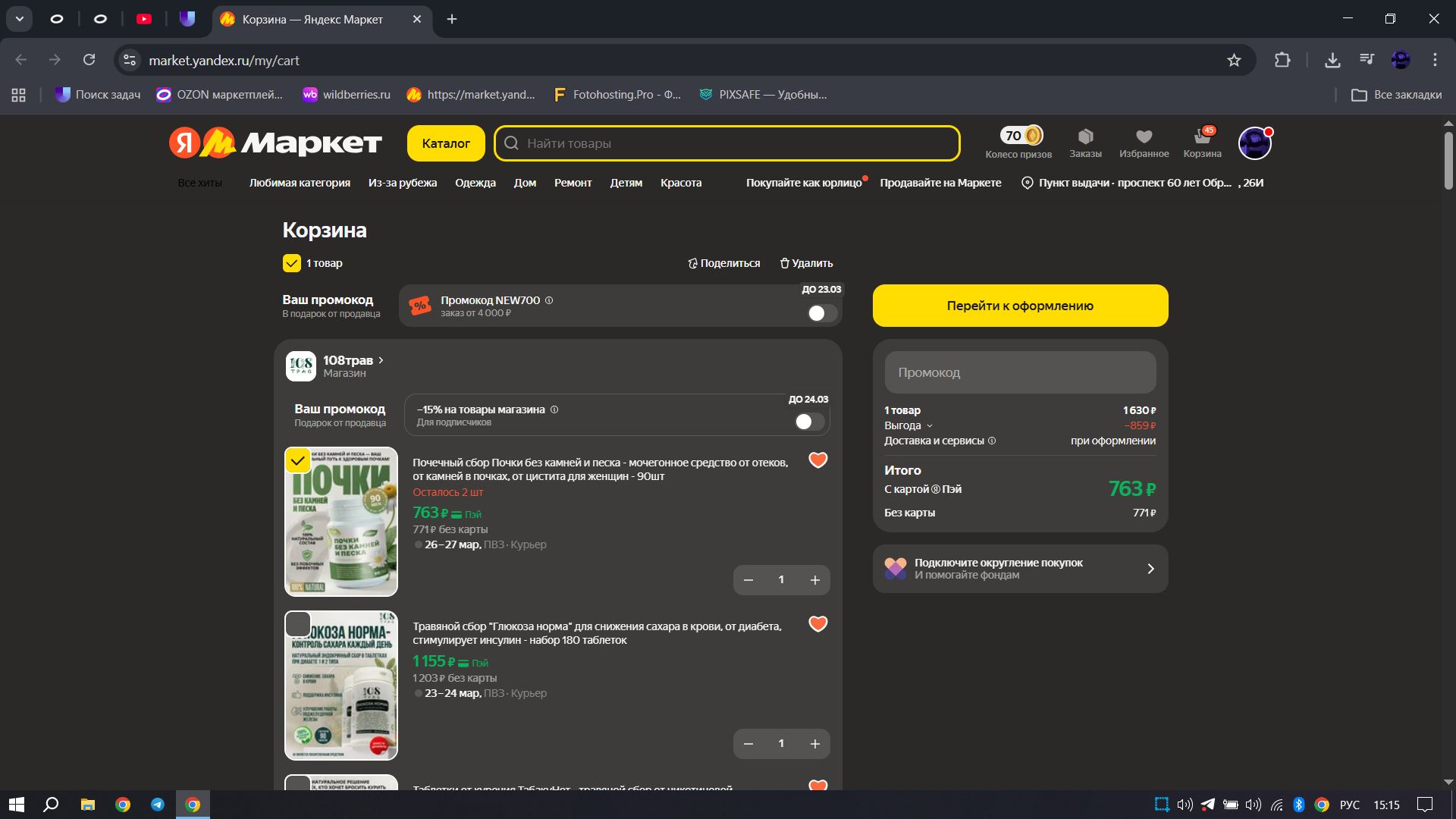Open the Избранное favorites heart icon

click(x=1144, y=136)
